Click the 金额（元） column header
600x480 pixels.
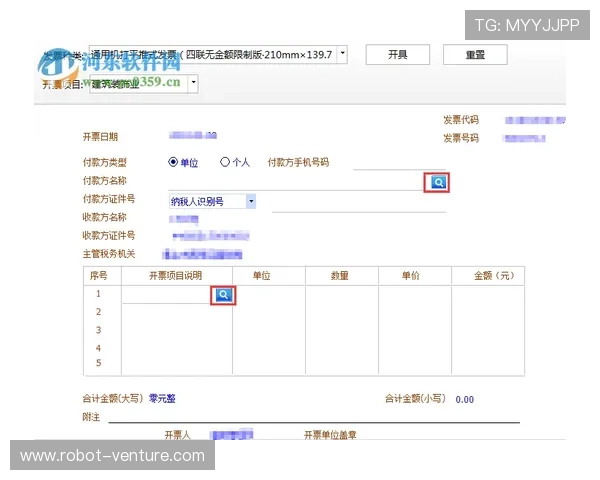(x=494, y=276)
